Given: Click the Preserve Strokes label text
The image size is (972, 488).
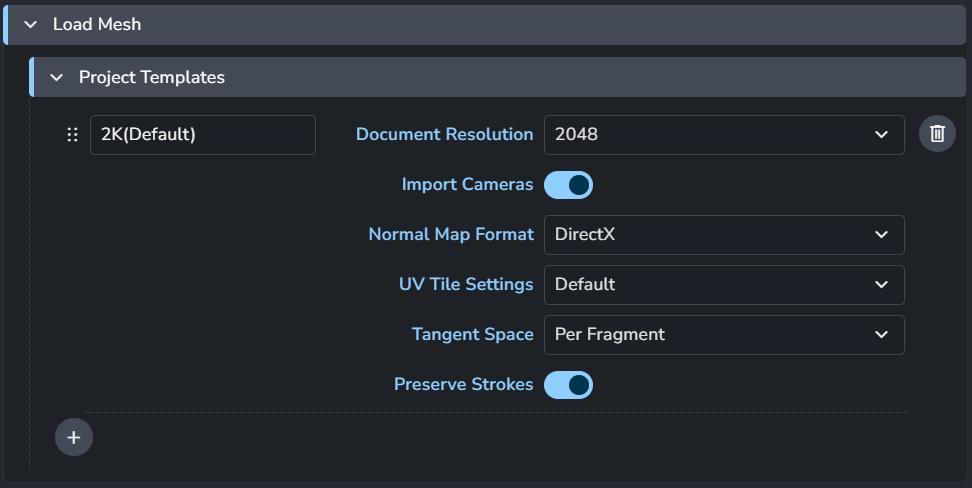Looking at the screenshot, I should pos(464,384).
